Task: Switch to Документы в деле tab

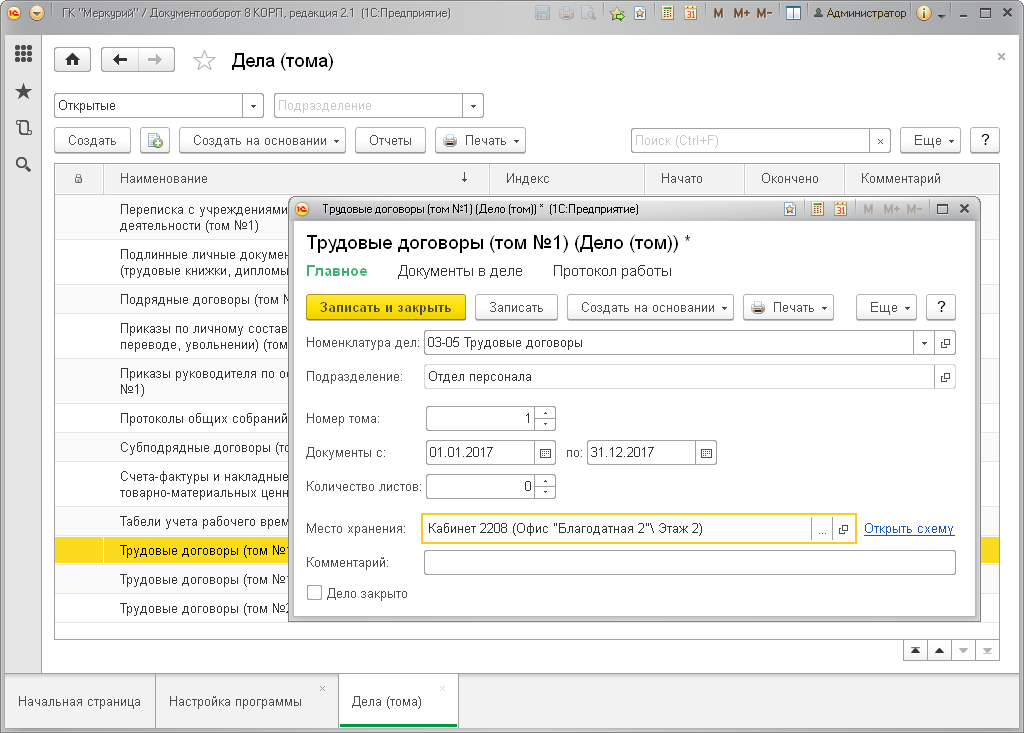Action: click(460, 271)
